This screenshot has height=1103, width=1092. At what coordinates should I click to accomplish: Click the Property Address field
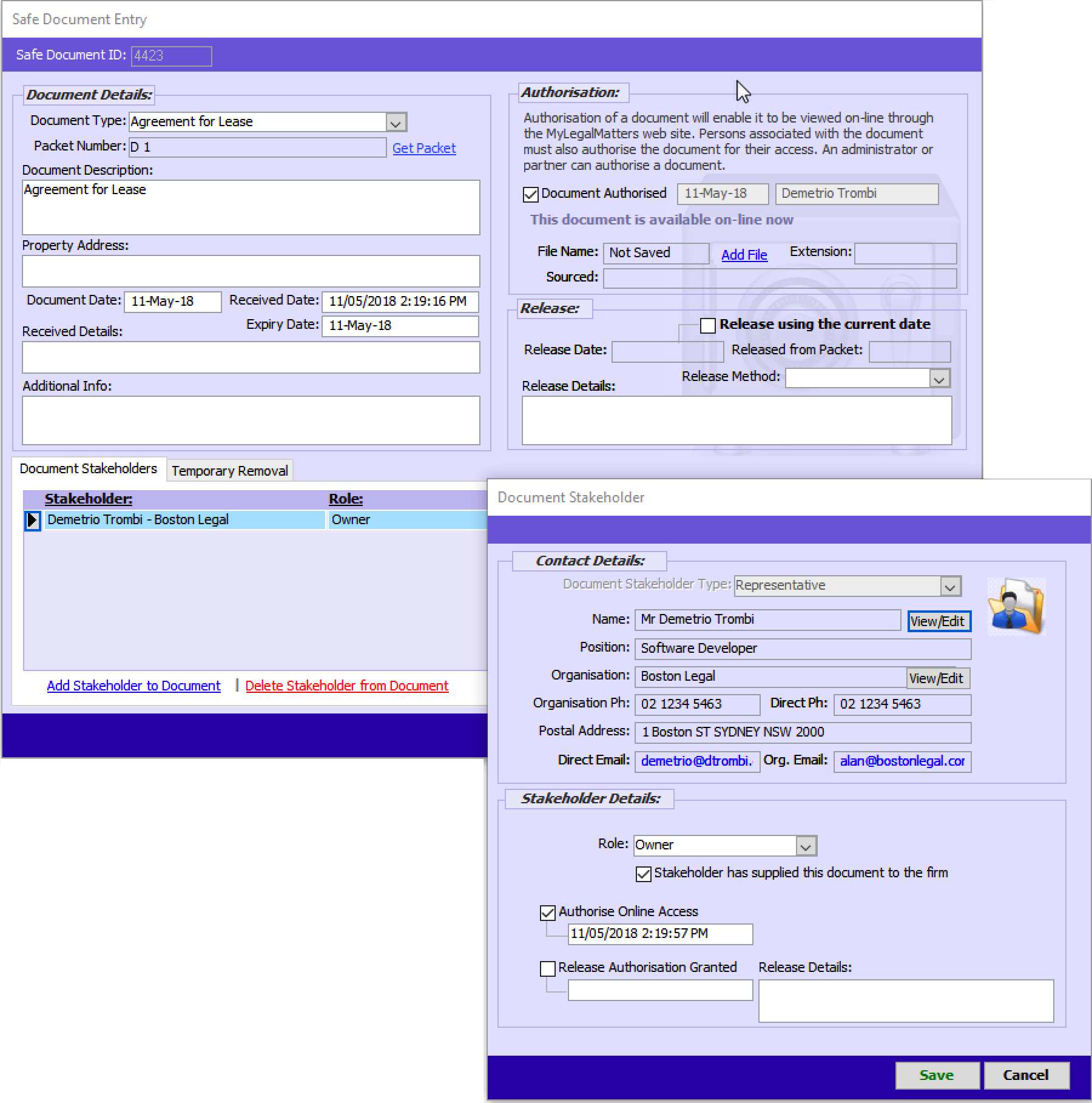[251, 271]
